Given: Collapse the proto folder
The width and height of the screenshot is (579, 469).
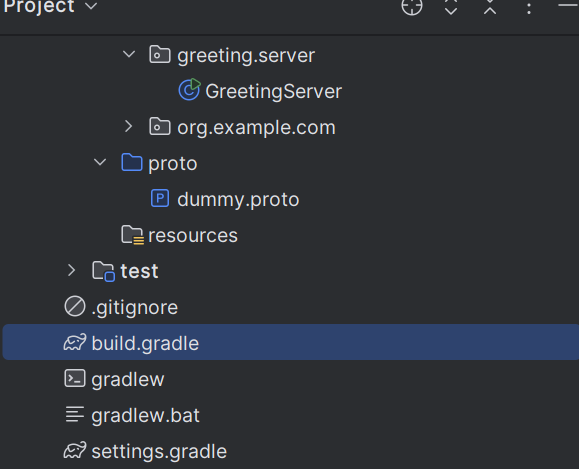Looking at the screenshot, I should coord(100,162).
